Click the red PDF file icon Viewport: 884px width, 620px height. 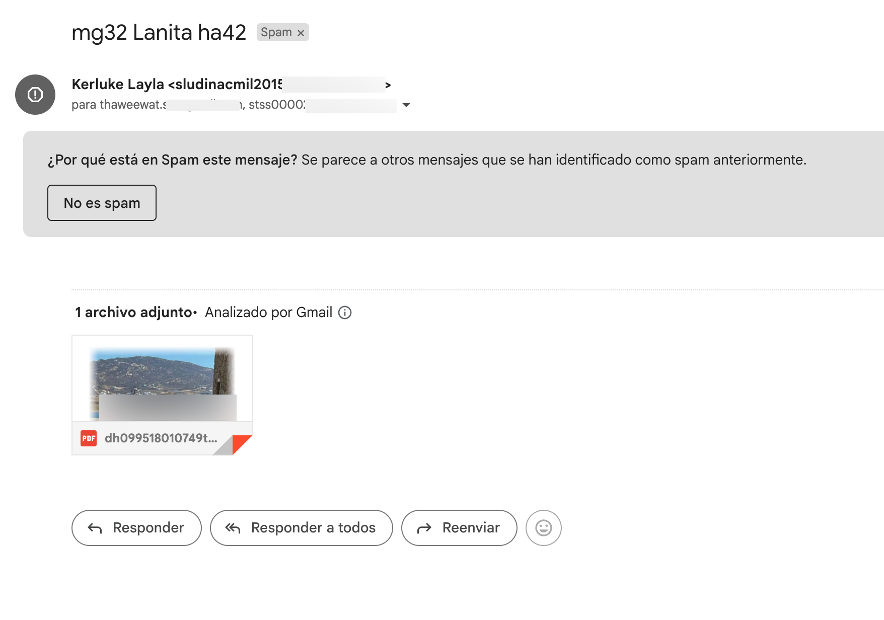coord(89,438)
